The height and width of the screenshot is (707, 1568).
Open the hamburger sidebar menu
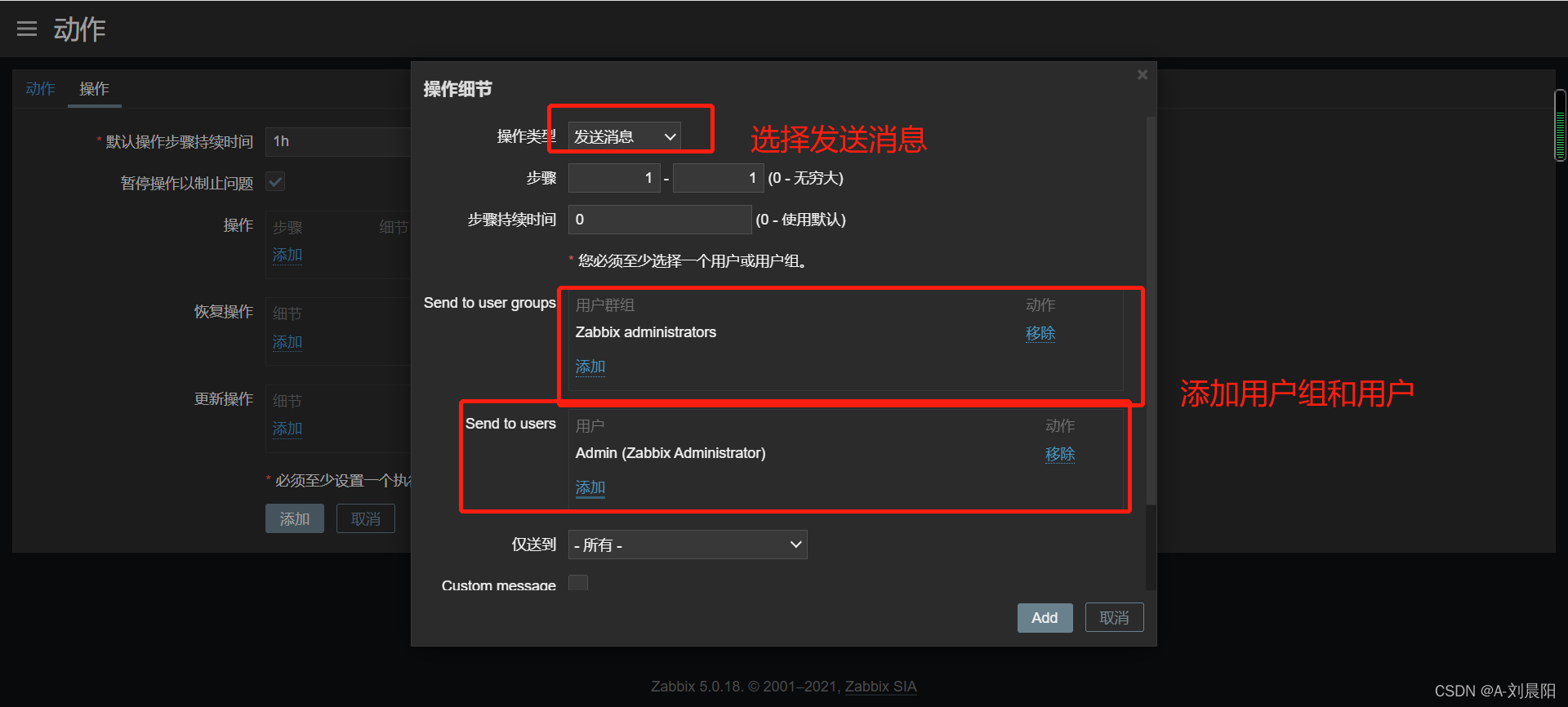tap(27, 29)
